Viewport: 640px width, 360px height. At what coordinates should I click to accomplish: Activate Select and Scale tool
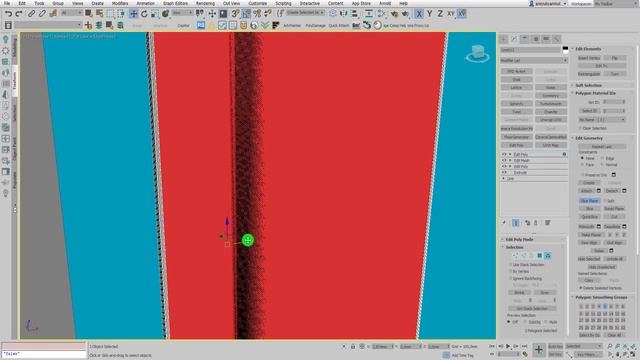[x=155, y=14]
